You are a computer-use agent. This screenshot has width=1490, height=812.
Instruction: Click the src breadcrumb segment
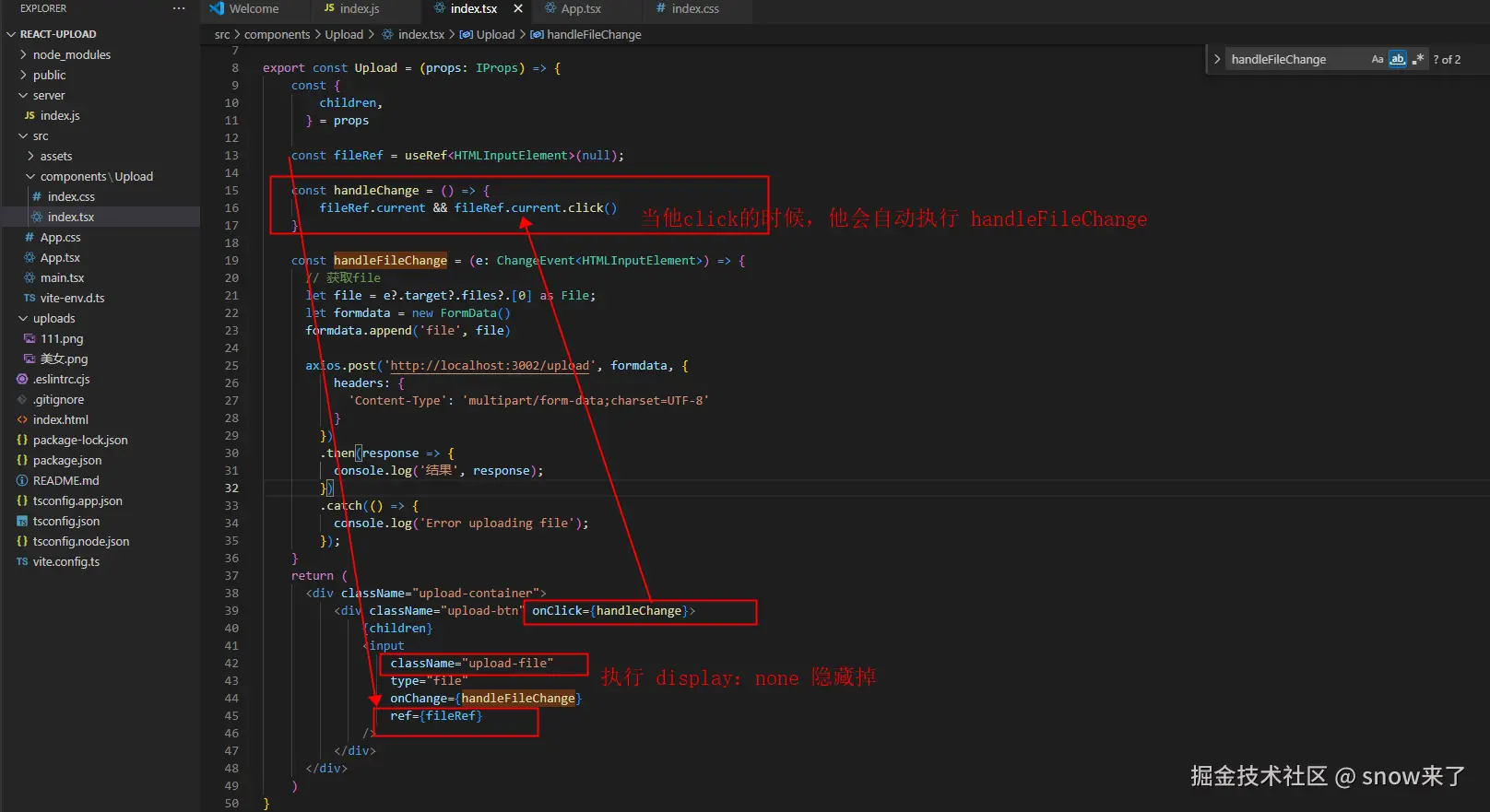(x=222, y=34)
